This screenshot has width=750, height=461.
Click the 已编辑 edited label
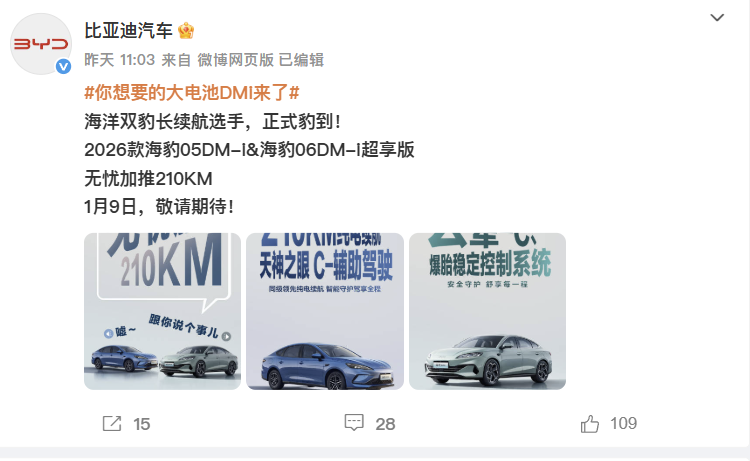coord(301,60)
